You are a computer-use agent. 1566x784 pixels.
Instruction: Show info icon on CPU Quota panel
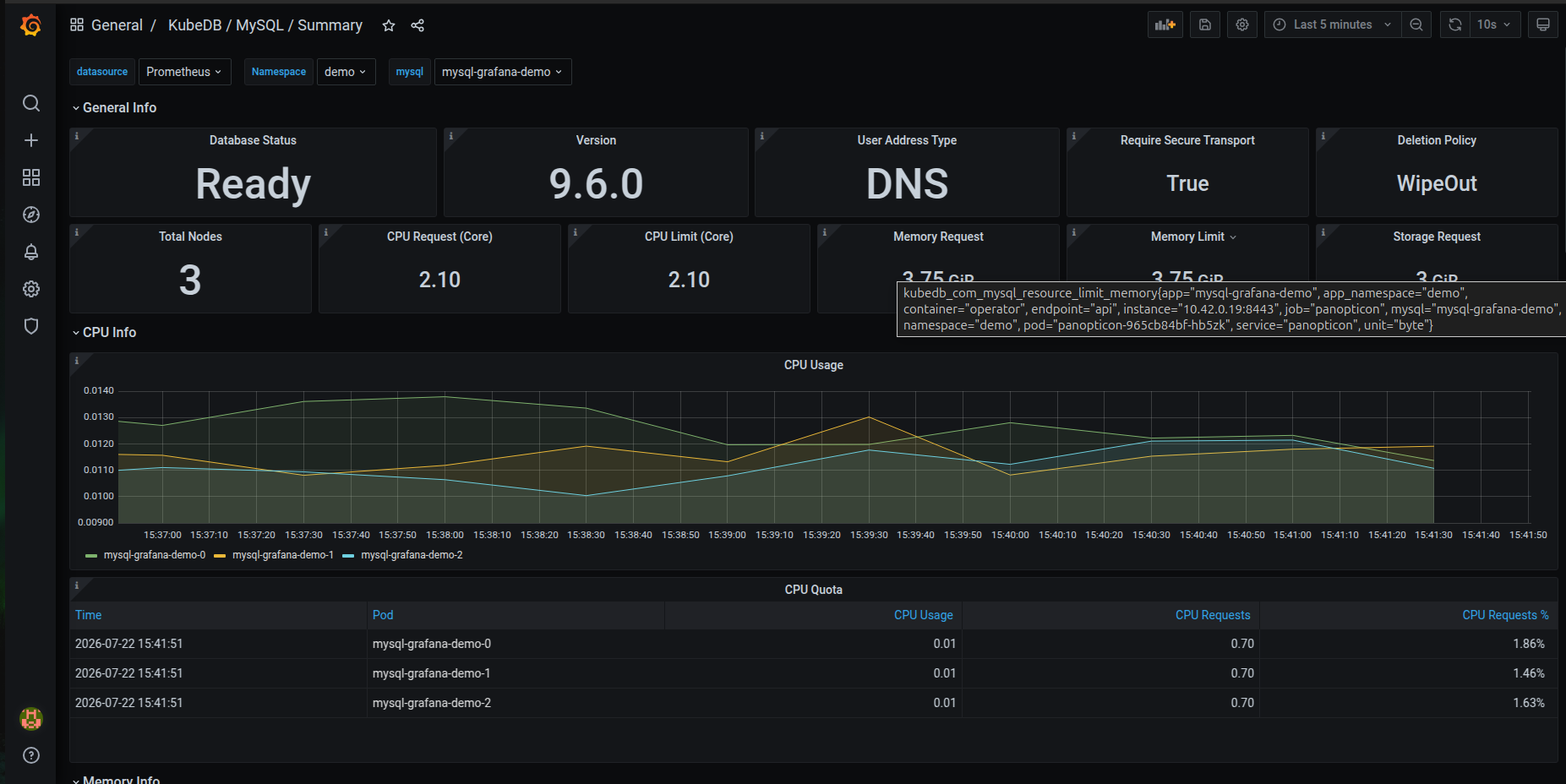(x=77, y=585)
